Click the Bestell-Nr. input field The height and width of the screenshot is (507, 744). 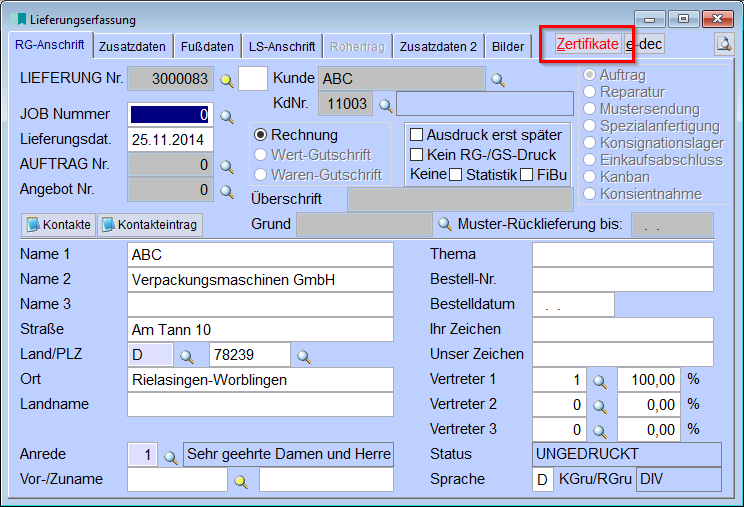click(x=623, y=279)
